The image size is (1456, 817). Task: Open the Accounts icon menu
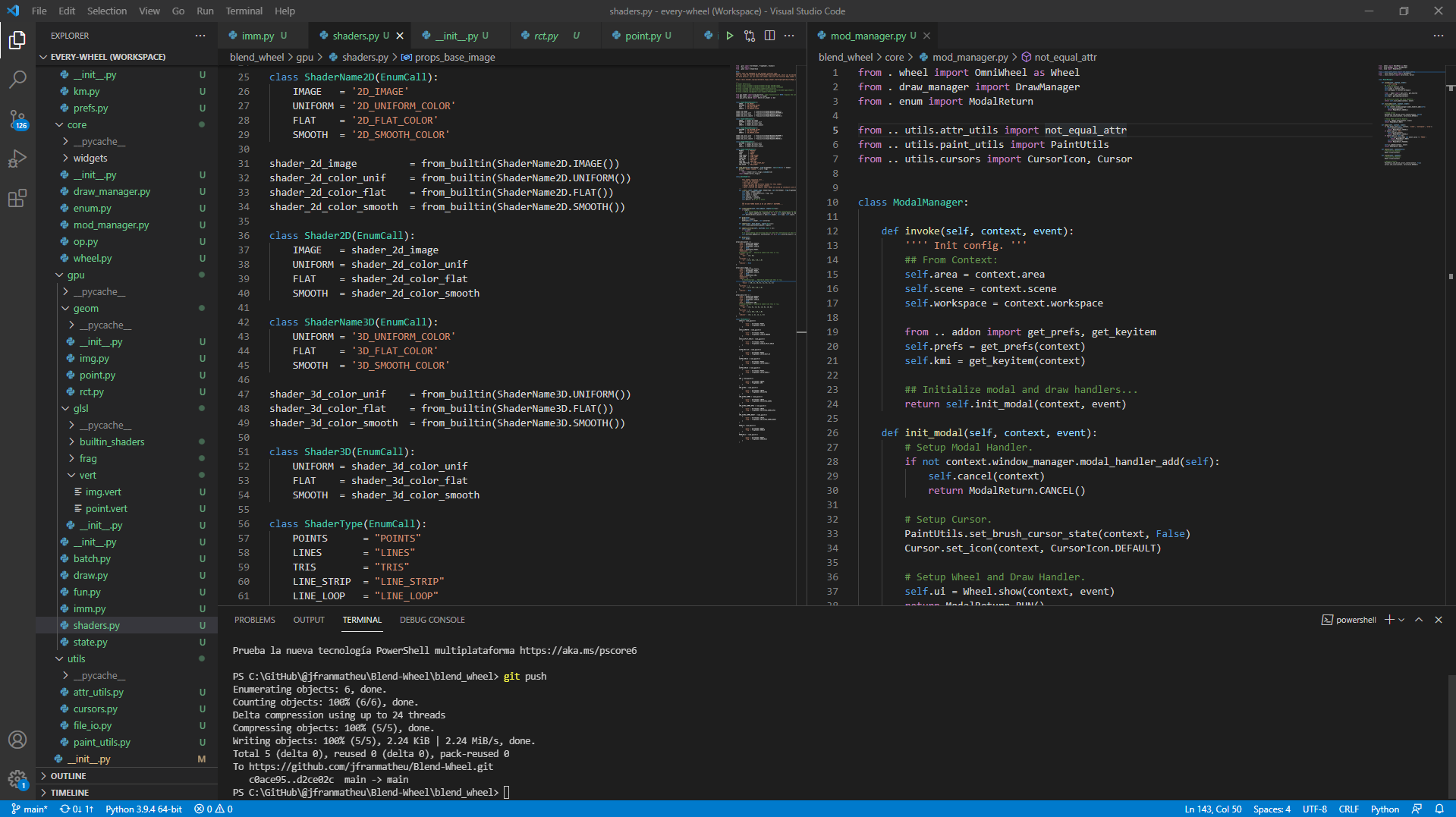[17, 740]
